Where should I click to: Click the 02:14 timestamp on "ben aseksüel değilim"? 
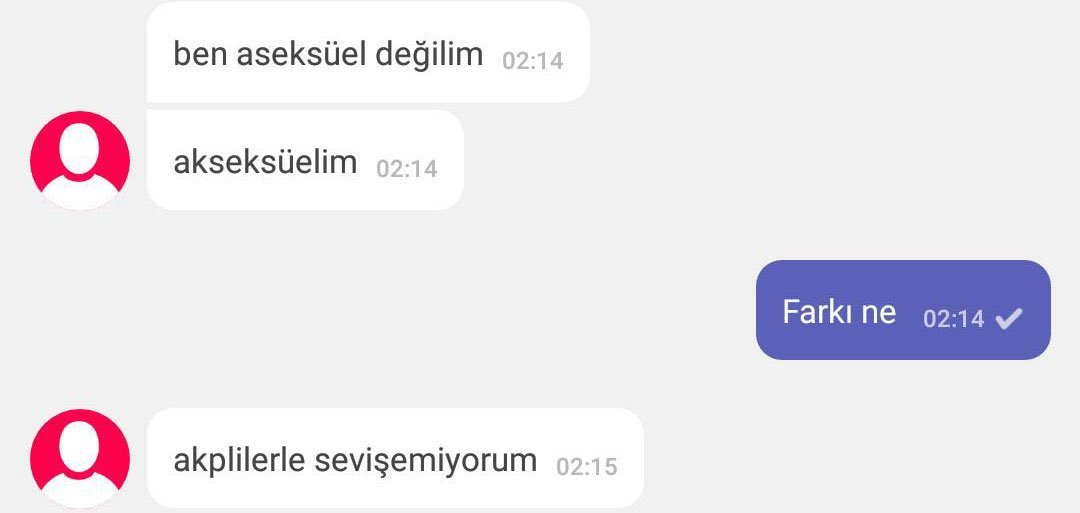pos(532,61)
